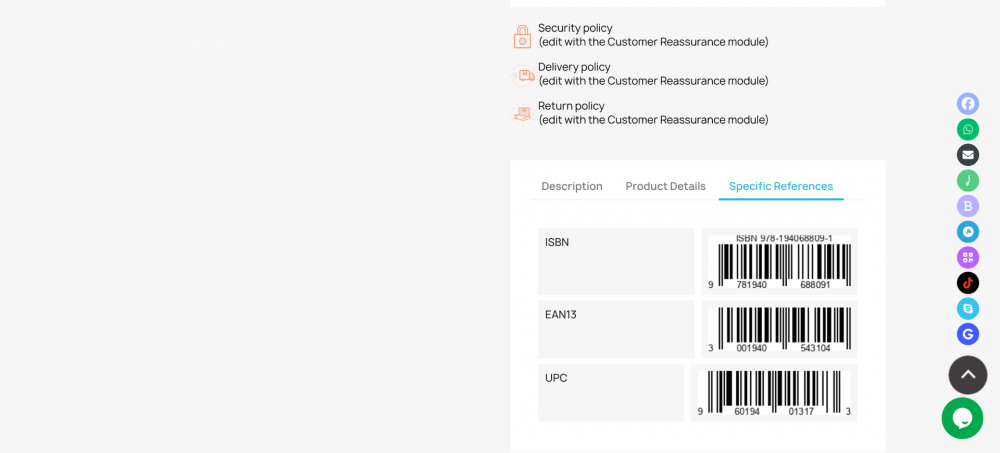Click the Google icon in sidebar
This screenshot has height=453, width=1000.
coord(968,334)
